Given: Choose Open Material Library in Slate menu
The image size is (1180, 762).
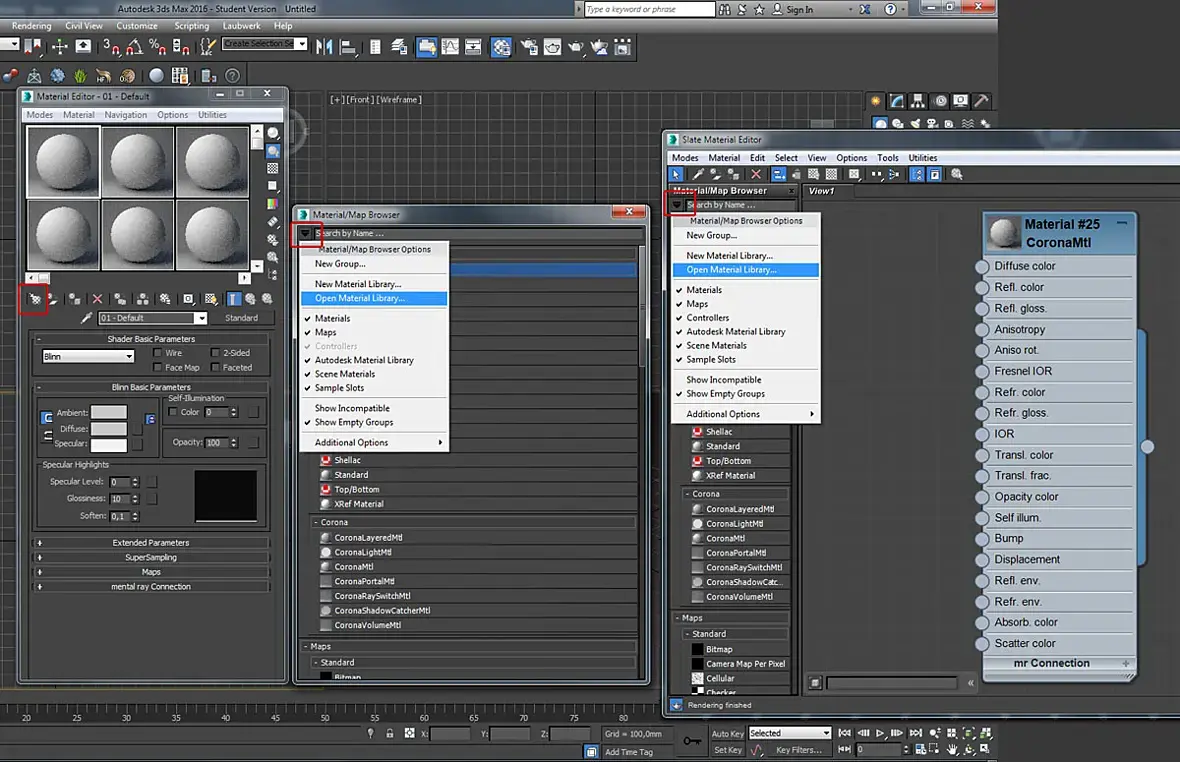Looking at the screenshot, I should (x=731, y=270).
